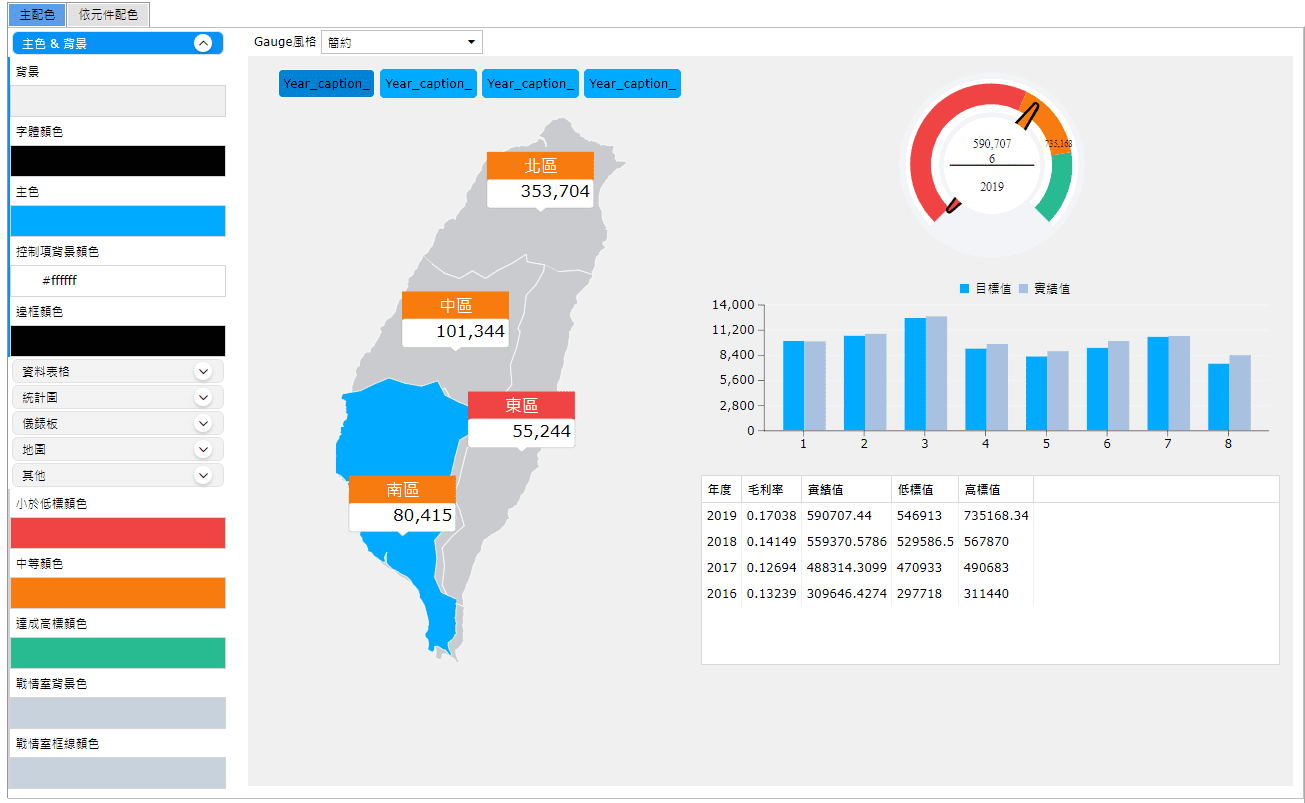Click the 735168.34 高標值 cell
Screen dimensions: 1305x803
(x=996, y=516)
